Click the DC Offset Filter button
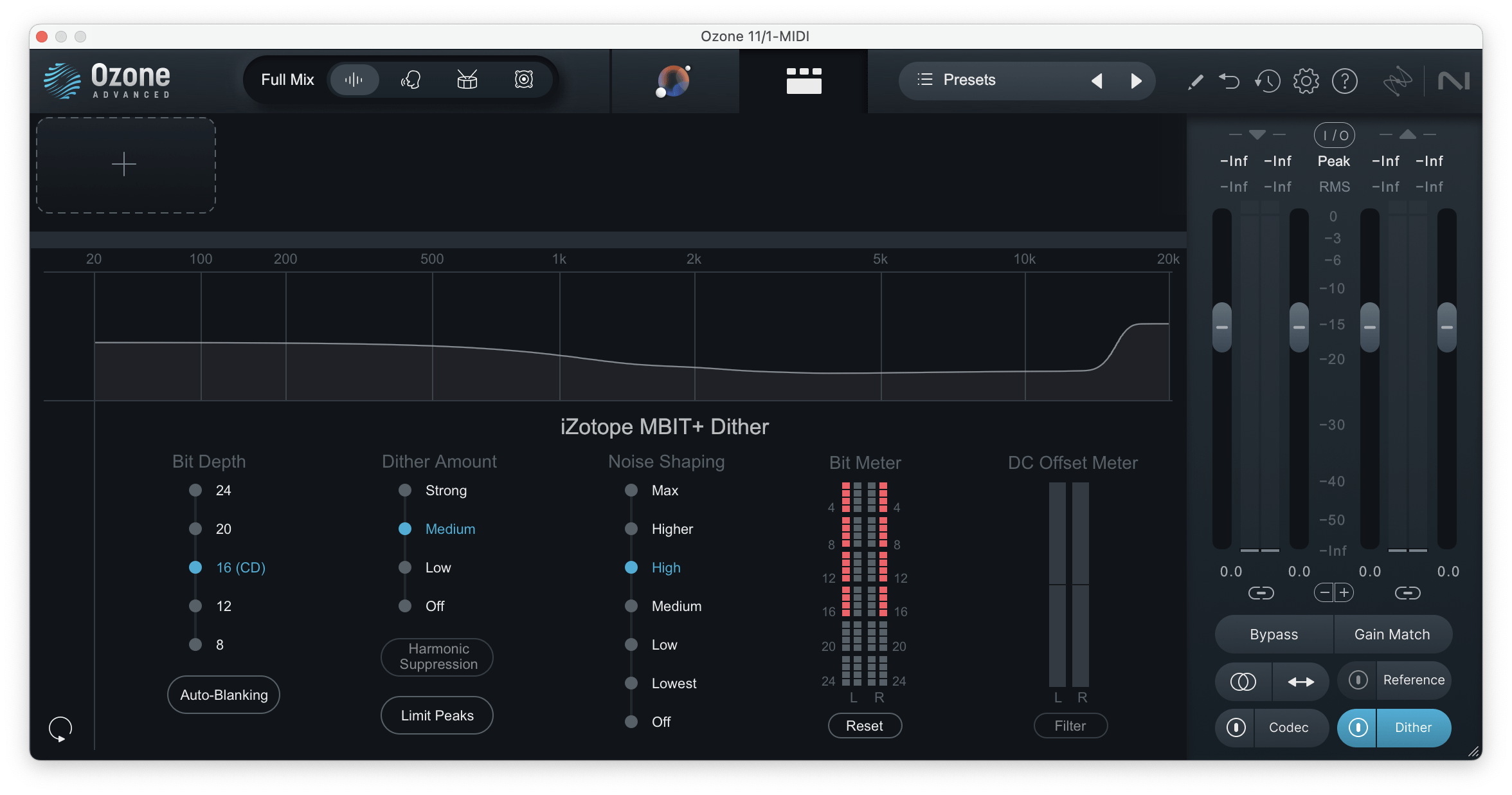The width and height of the screenshot is (1512, 795). (1070, 726)
